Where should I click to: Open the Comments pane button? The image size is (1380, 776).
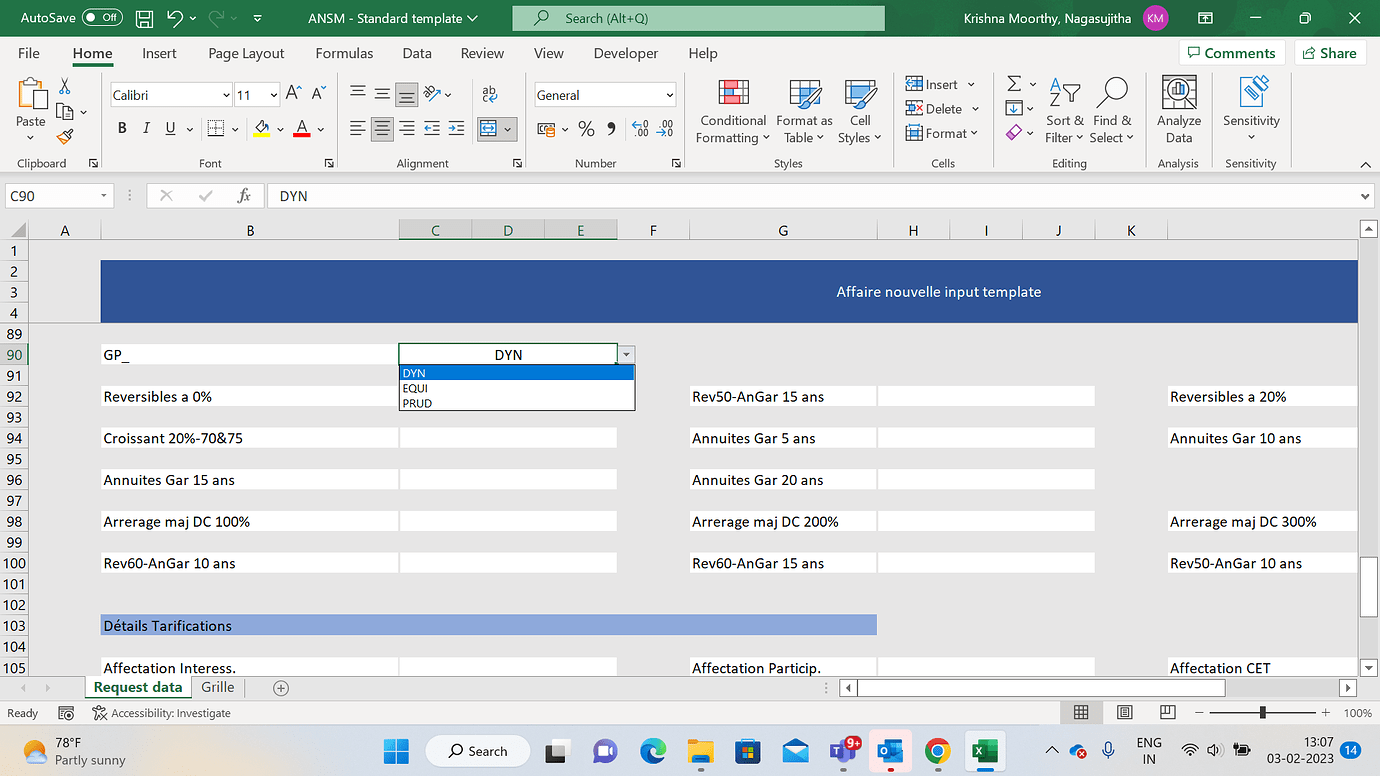point(1231,53)
